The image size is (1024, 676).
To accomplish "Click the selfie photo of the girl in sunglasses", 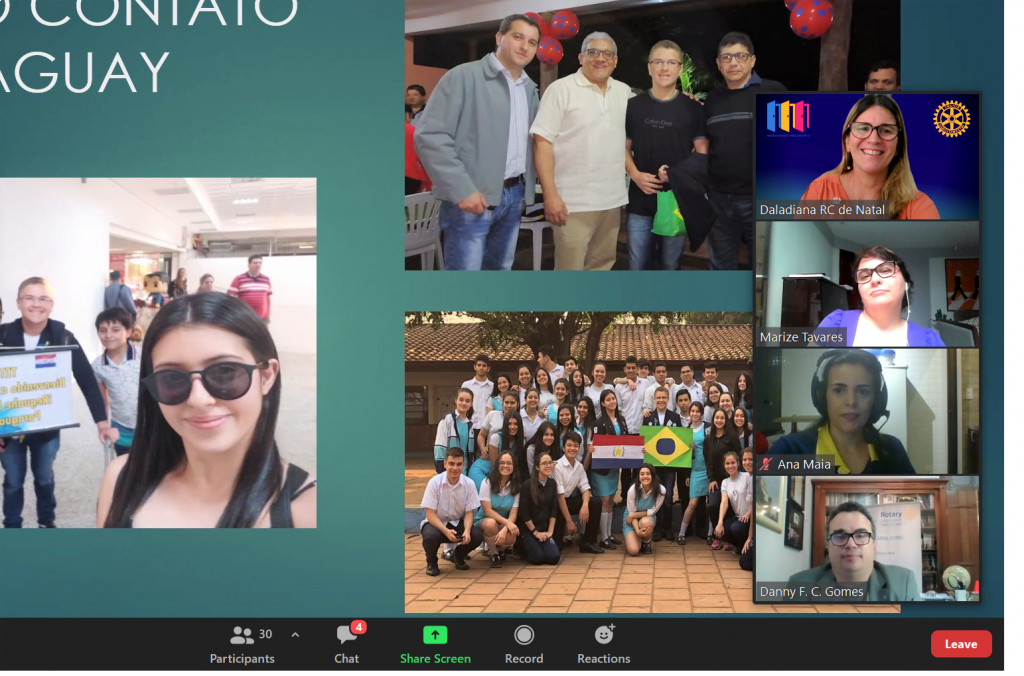I will coord(157,352).
